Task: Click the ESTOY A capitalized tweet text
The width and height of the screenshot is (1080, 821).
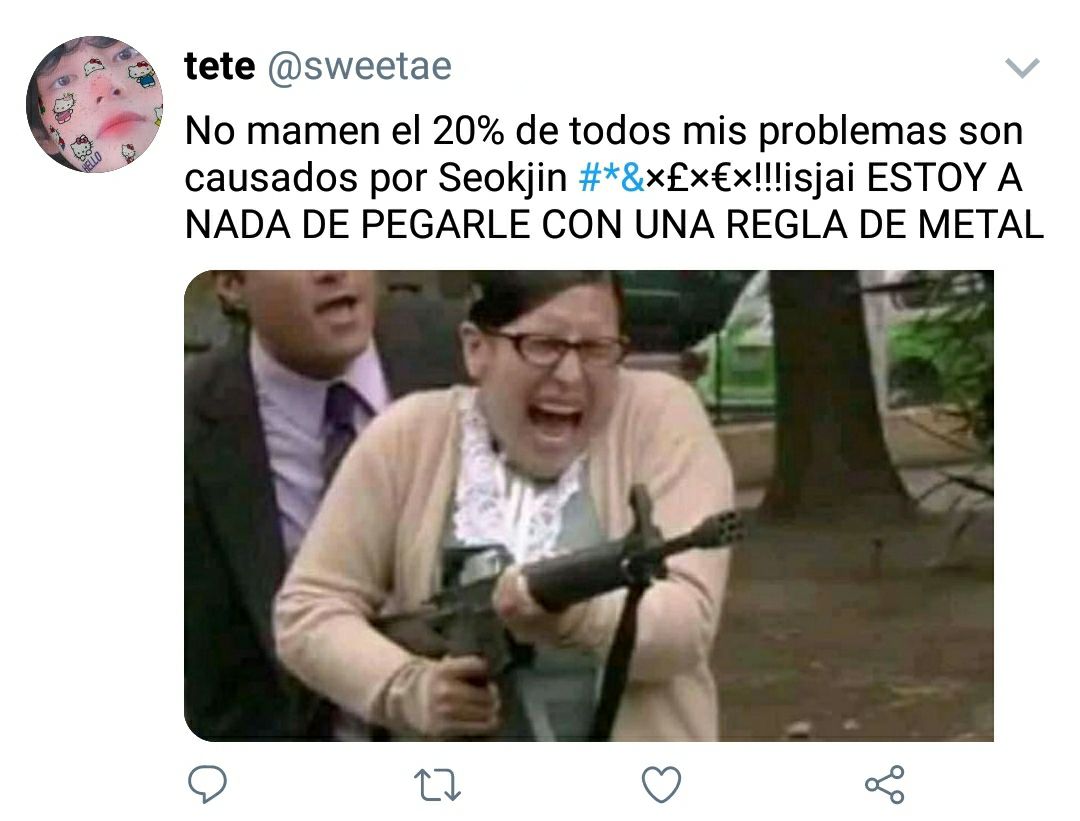Action: tap(944, 178)
